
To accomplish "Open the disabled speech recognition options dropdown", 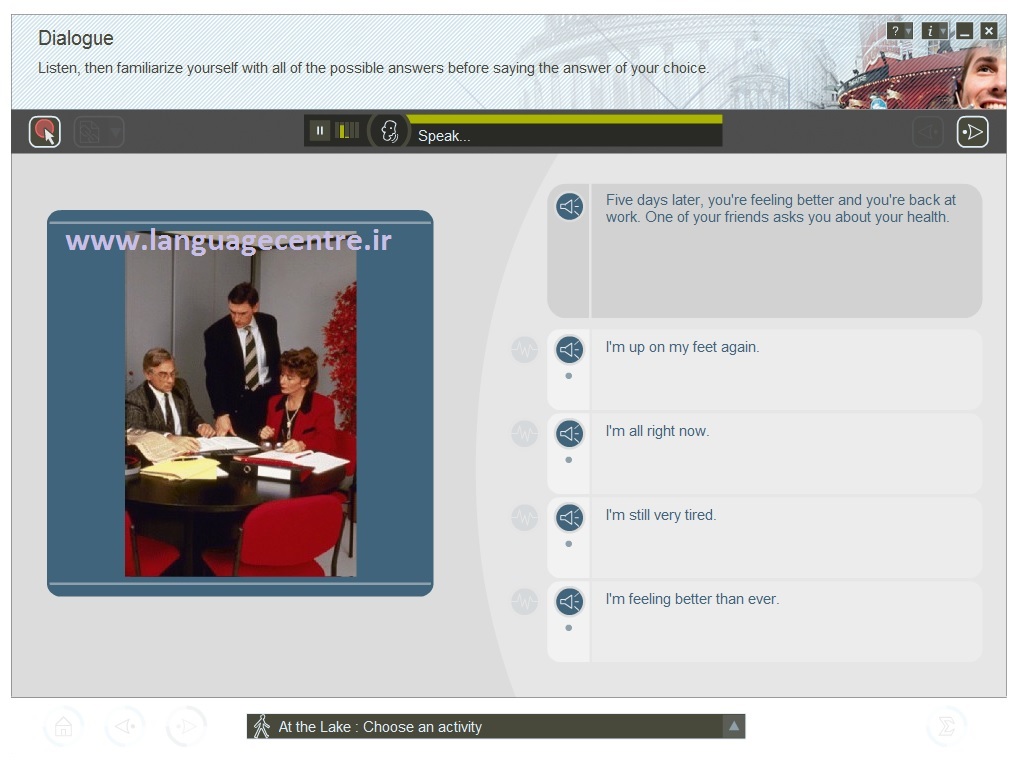I will point(99,132).
